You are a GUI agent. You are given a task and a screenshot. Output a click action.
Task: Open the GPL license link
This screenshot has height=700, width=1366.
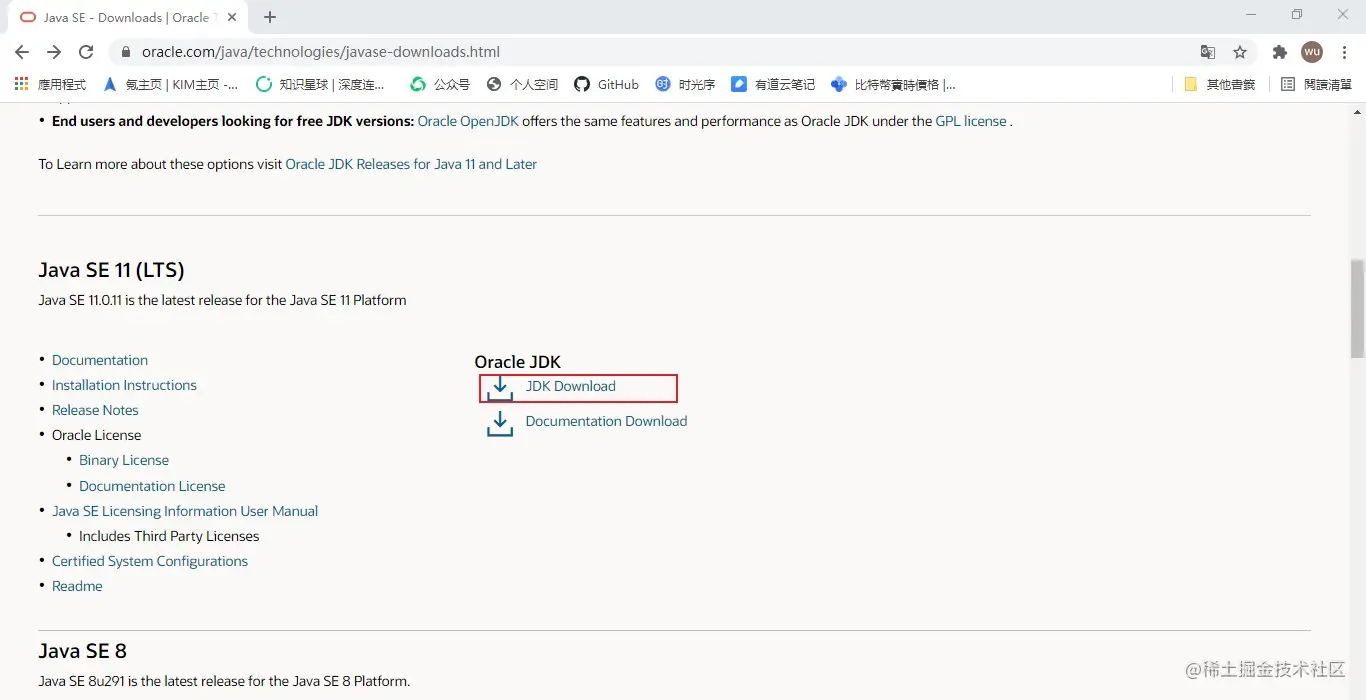click(x=971, y=121)
